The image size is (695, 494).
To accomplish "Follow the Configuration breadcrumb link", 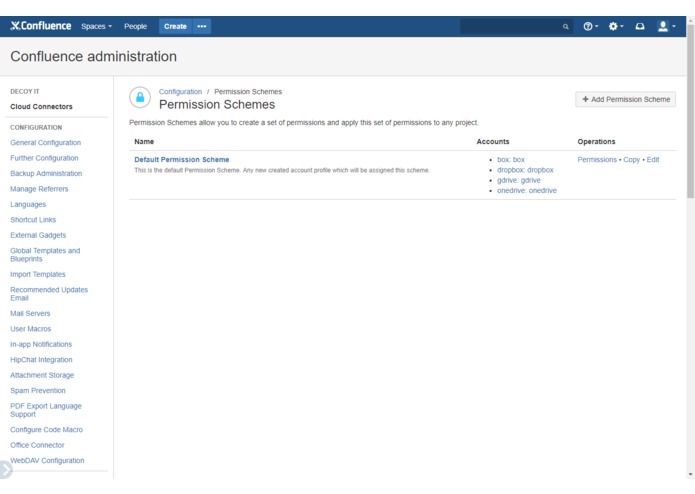I will 180,91.
